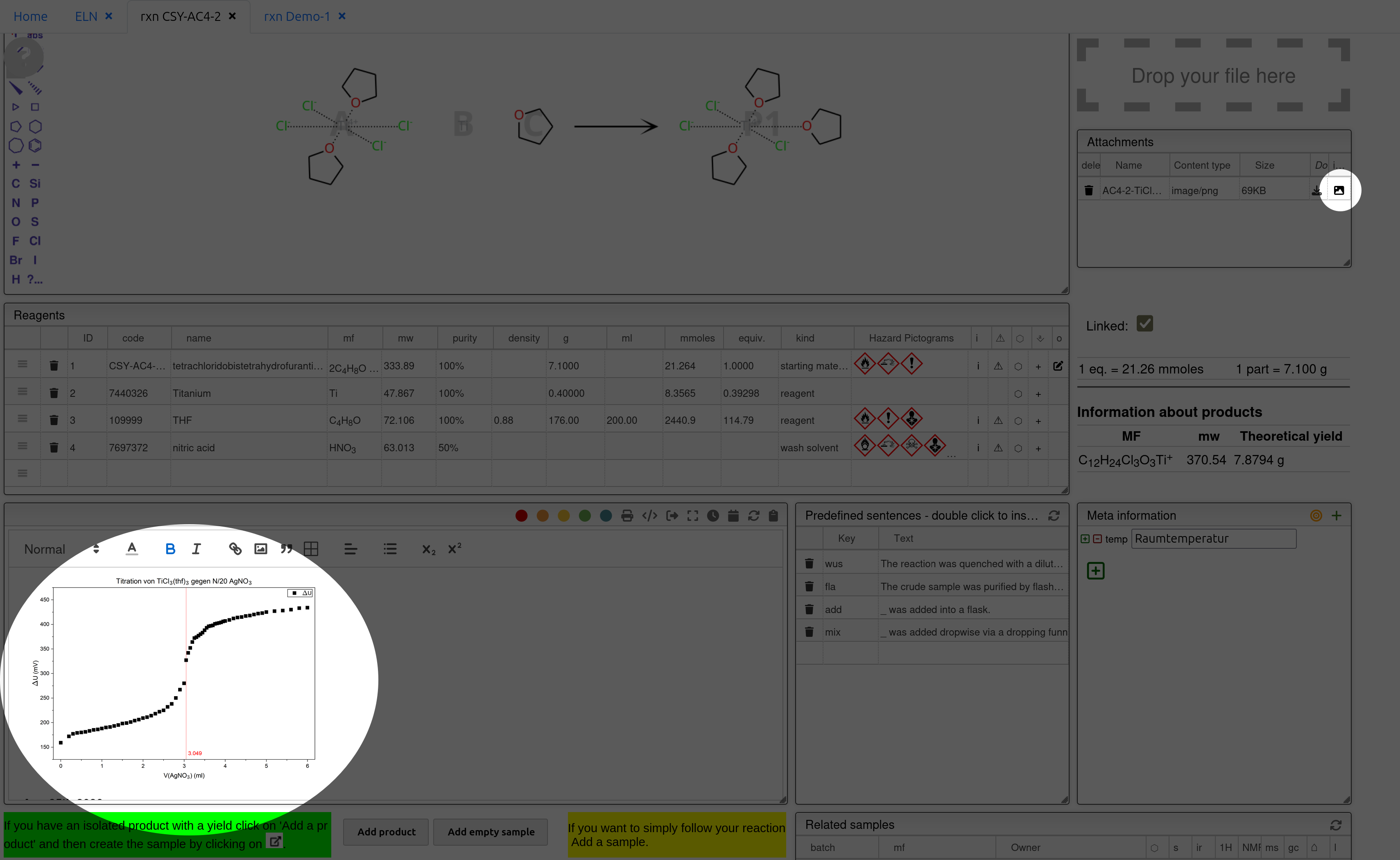
Task: Switch to the Home tab
Action: pos(31,16)
